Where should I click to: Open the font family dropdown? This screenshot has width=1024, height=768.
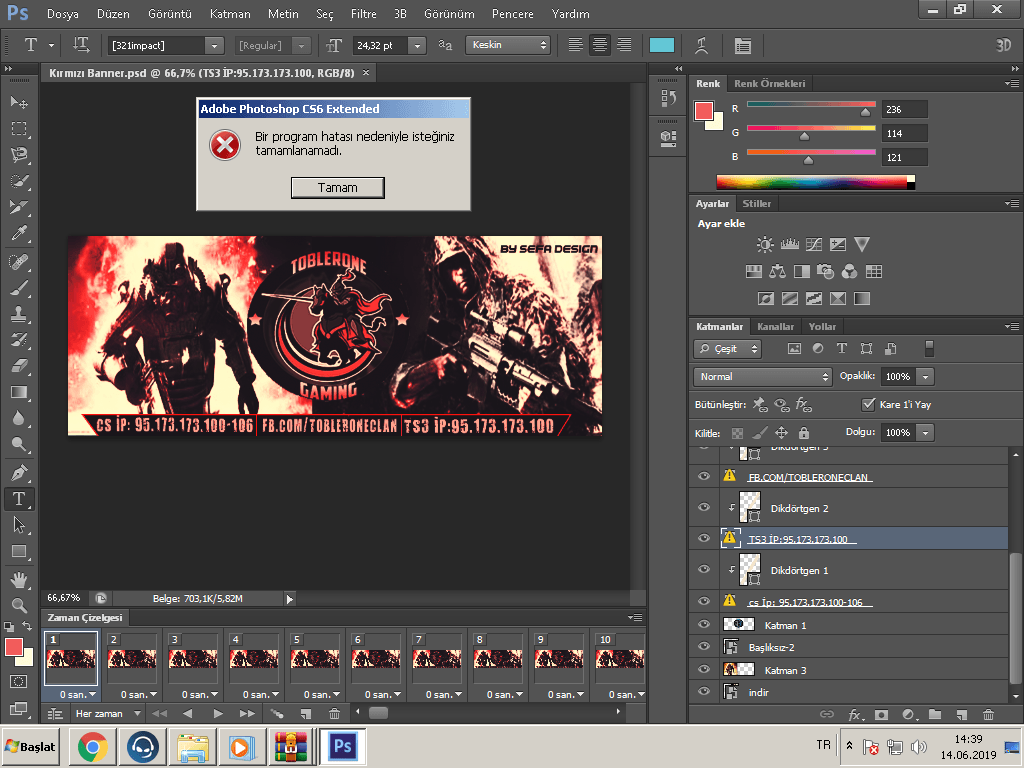(x=214, y=45)
